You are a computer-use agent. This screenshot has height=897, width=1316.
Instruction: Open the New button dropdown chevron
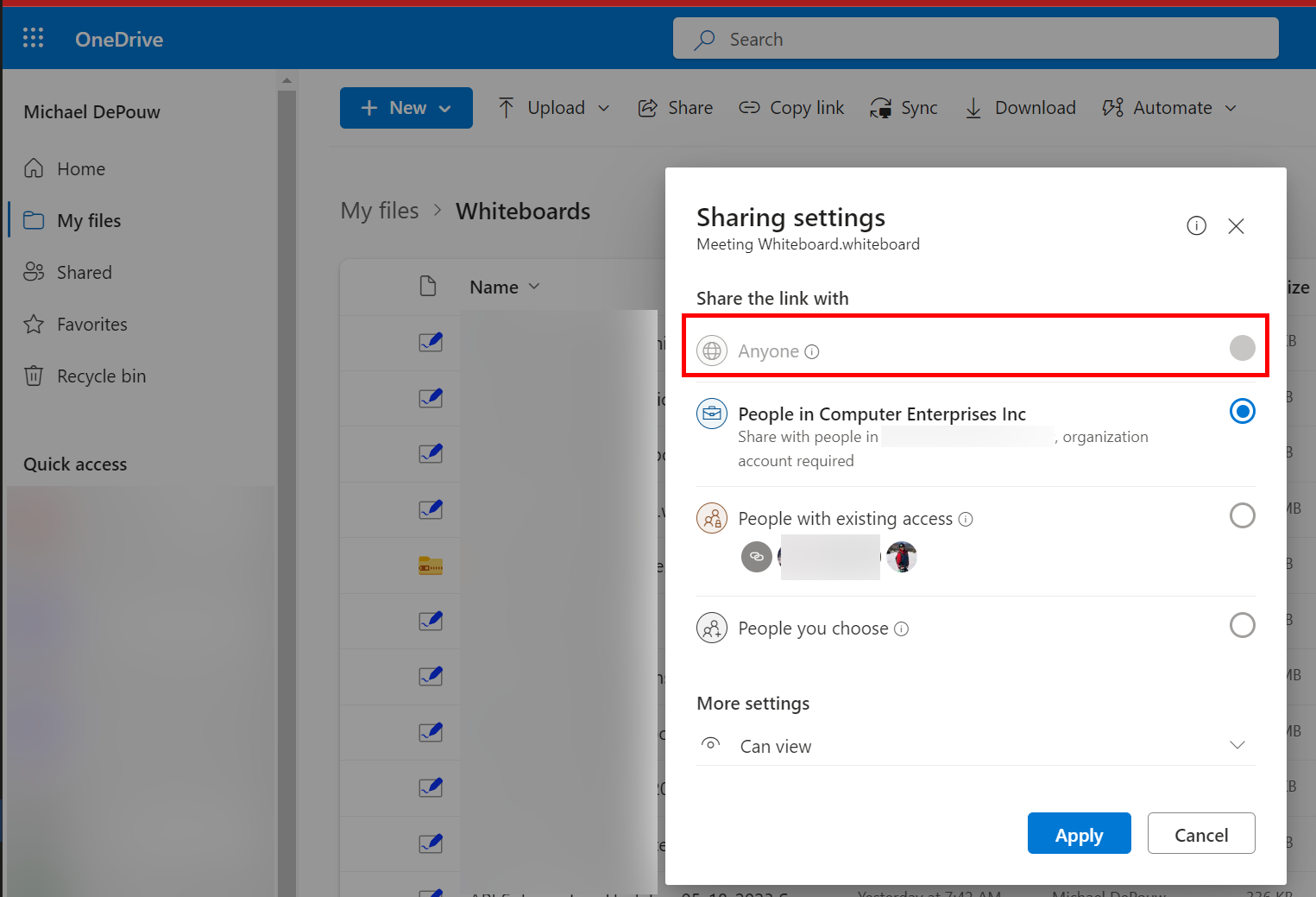click(445, 109)
